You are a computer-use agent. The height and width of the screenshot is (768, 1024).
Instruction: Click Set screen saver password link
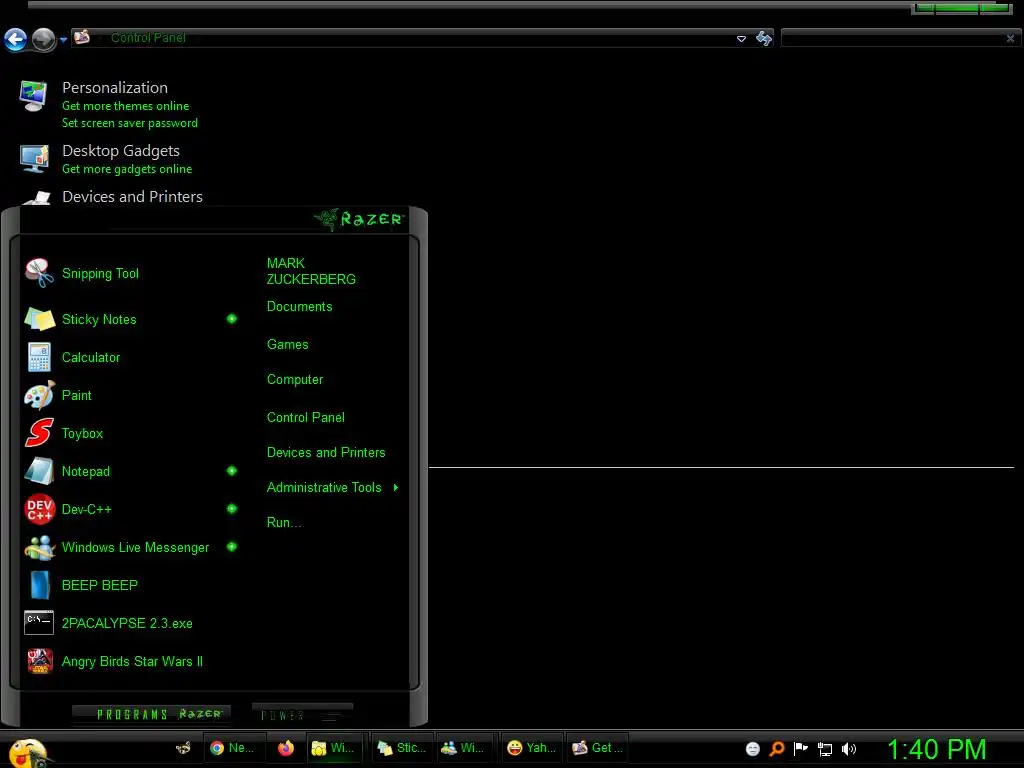coord(129,123)
